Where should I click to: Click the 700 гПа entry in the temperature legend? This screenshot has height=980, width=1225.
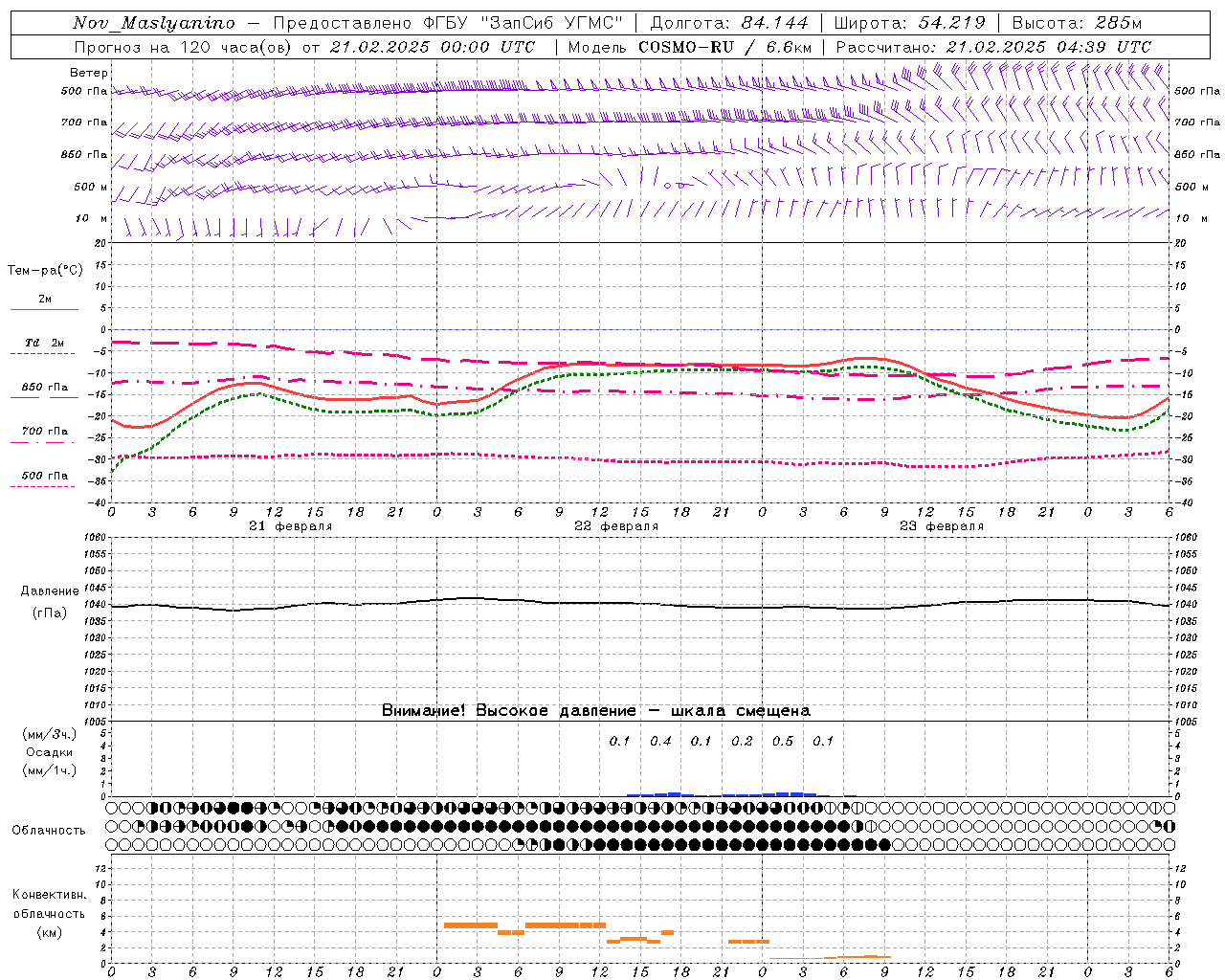tap(45, 431)
